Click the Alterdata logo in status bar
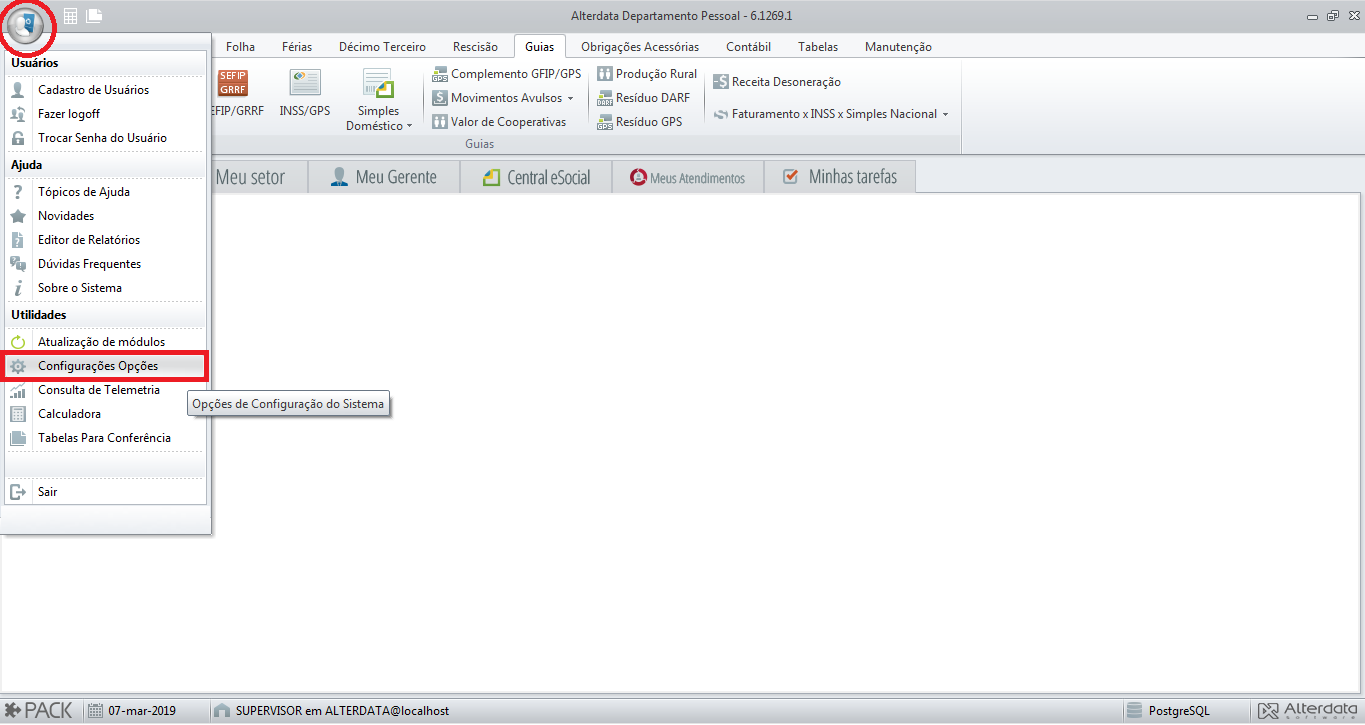Viewport: 1365px width, 725px height. click(1309, 711)
